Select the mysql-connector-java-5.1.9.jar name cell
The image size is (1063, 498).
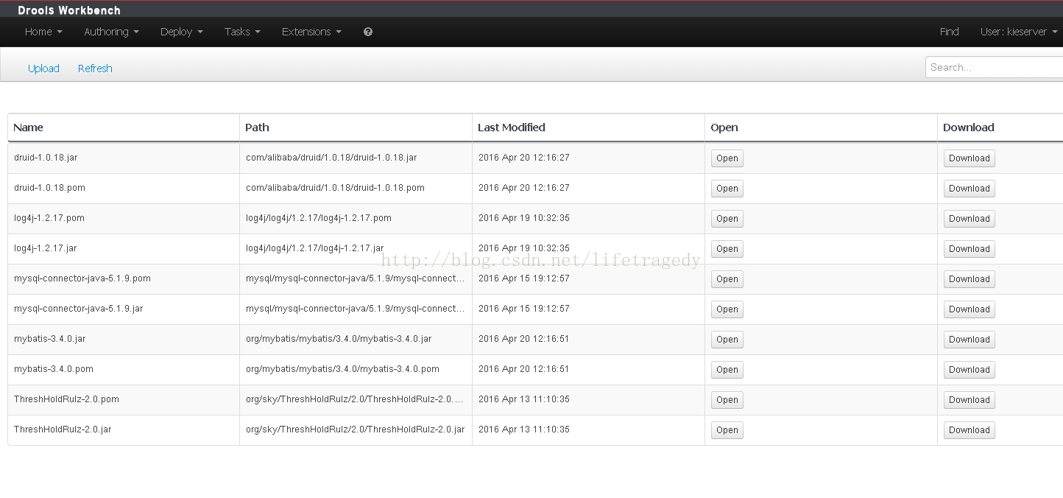(x=123, y=308)
